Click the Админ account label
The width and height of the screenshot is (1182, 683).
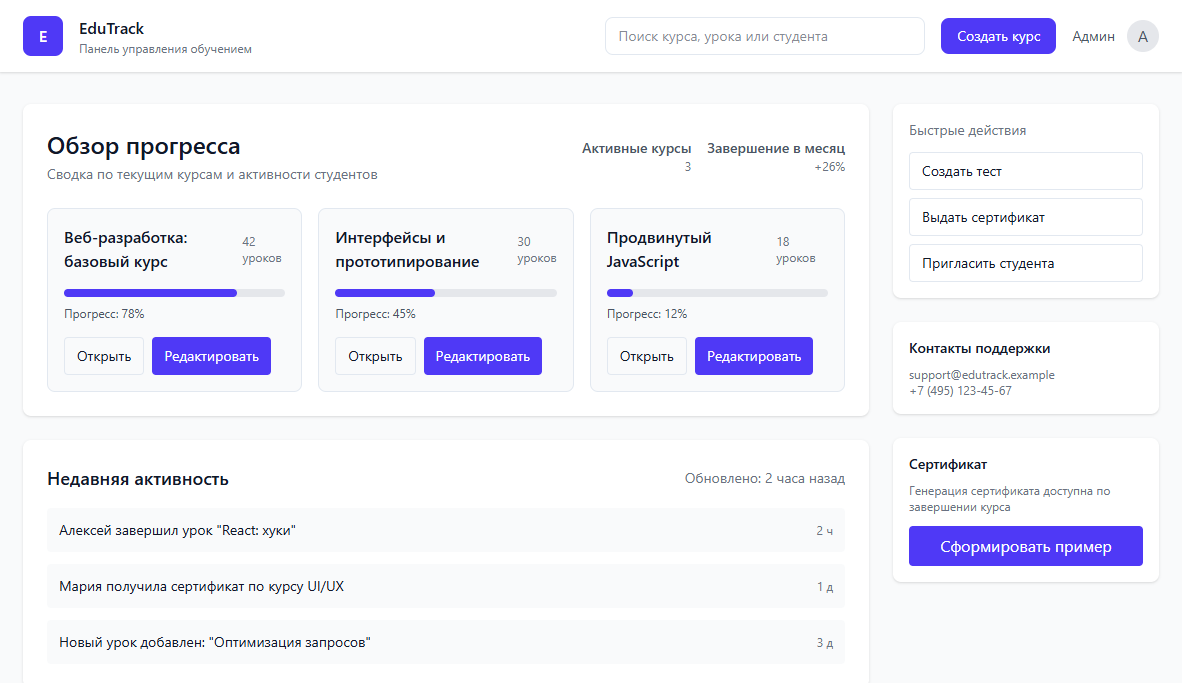pos(1092,36)
